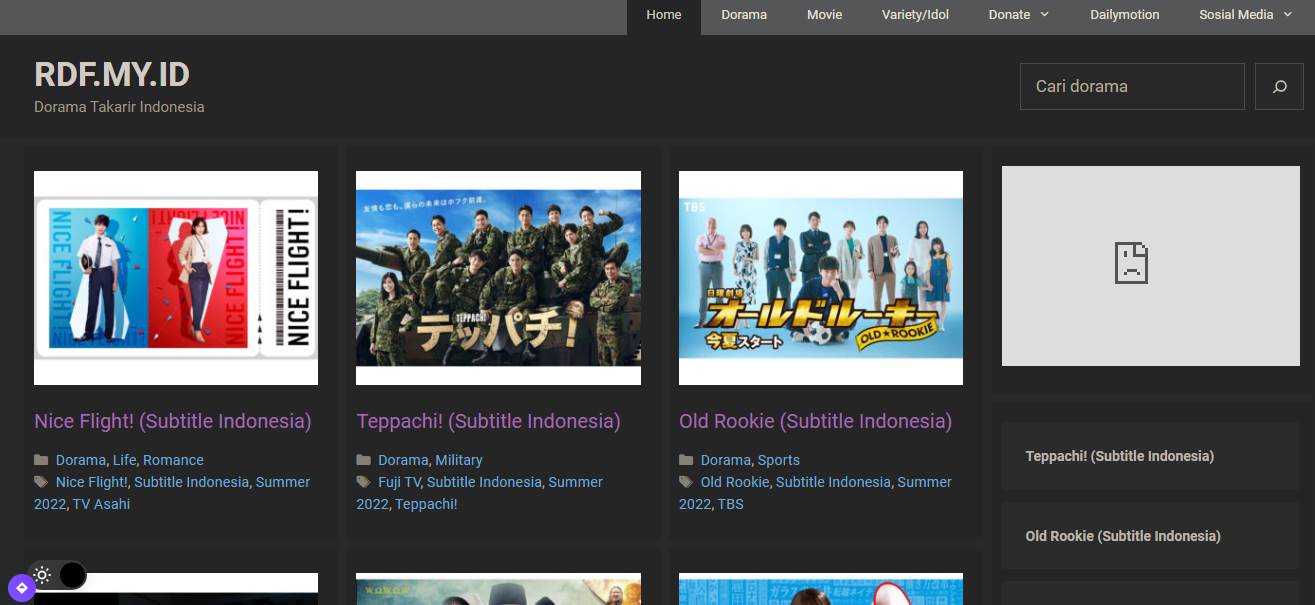Click the purple diamond floating icon
The image size is (1315, 605).
click(21, 587)
